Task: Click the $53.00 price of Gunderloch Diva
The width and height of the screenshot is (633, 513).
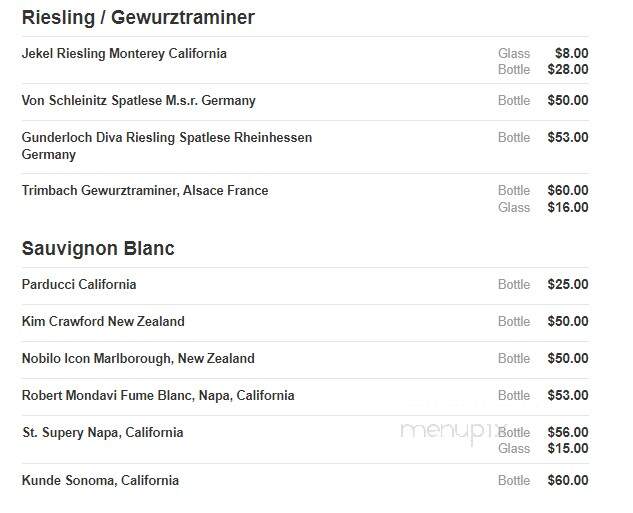Action: click(568, 137)
